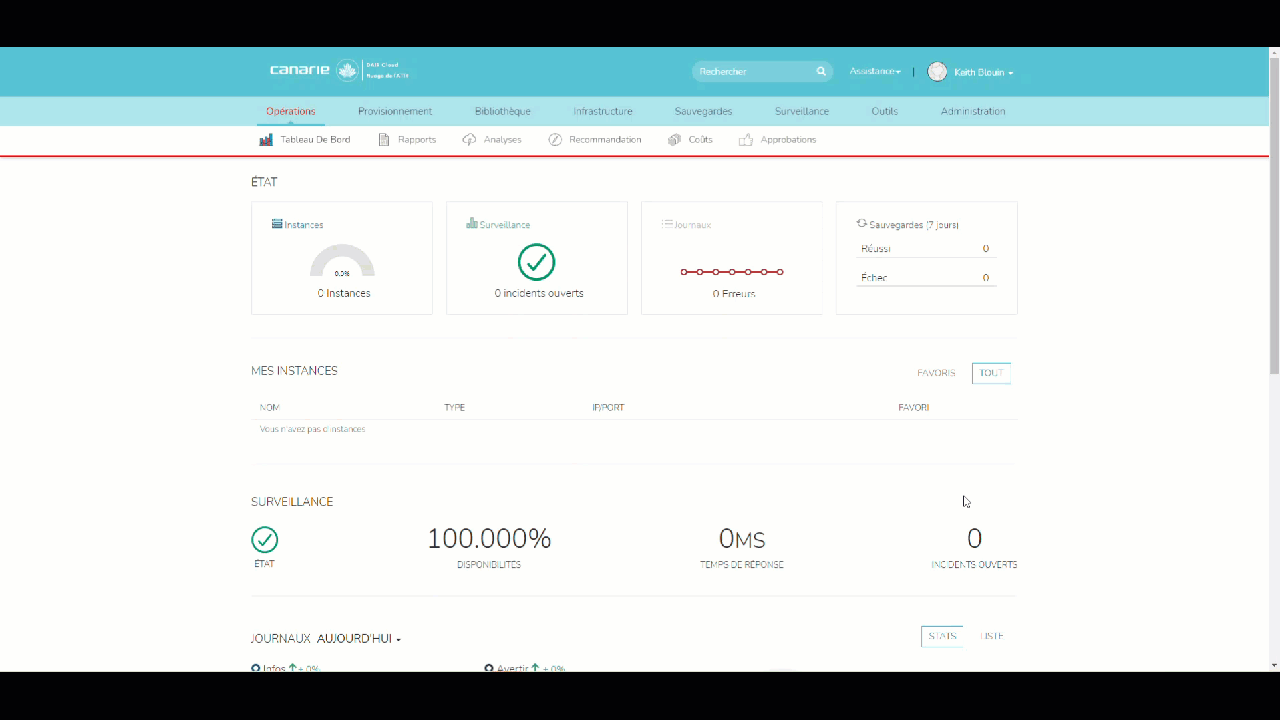The height and width of the screenshot is (720, 1280).
Task: Click in the Rechercher search field
Action: point(752,72)
